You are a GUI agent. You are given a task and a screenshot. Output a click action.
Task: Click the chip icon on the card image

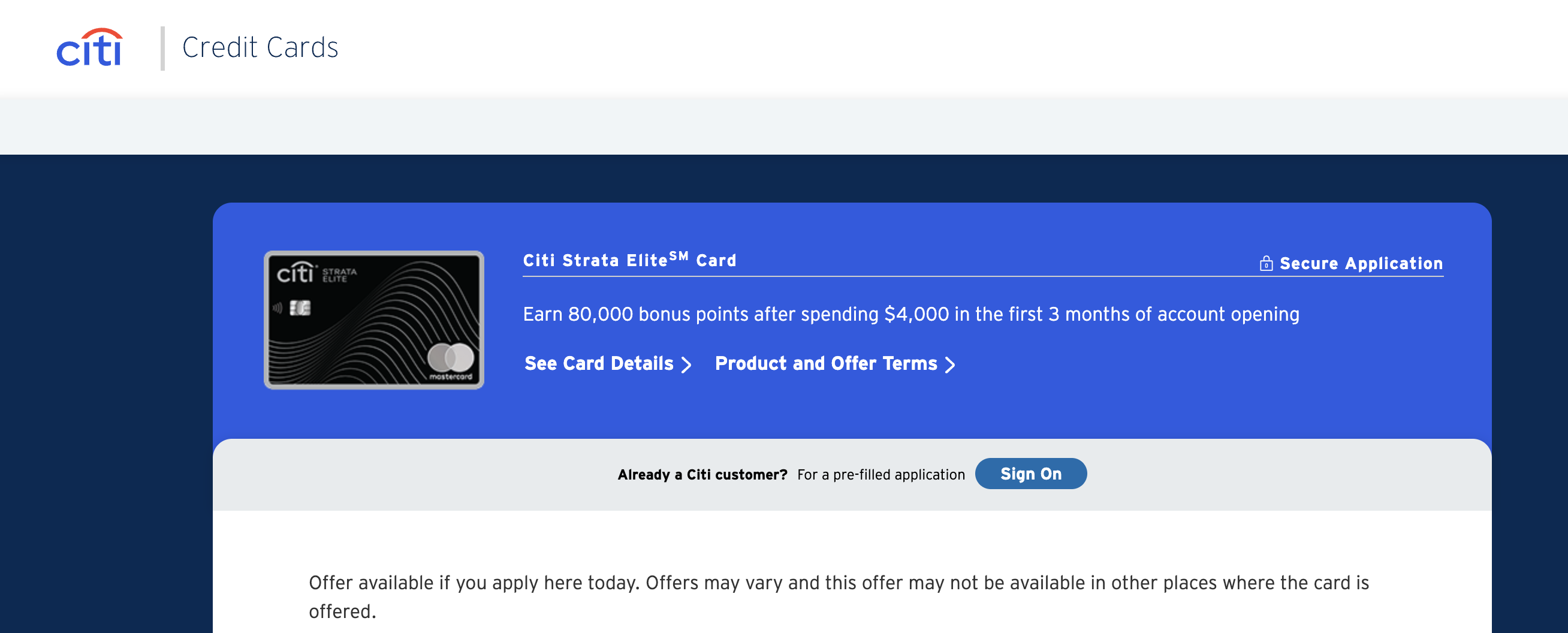point(300,308)
